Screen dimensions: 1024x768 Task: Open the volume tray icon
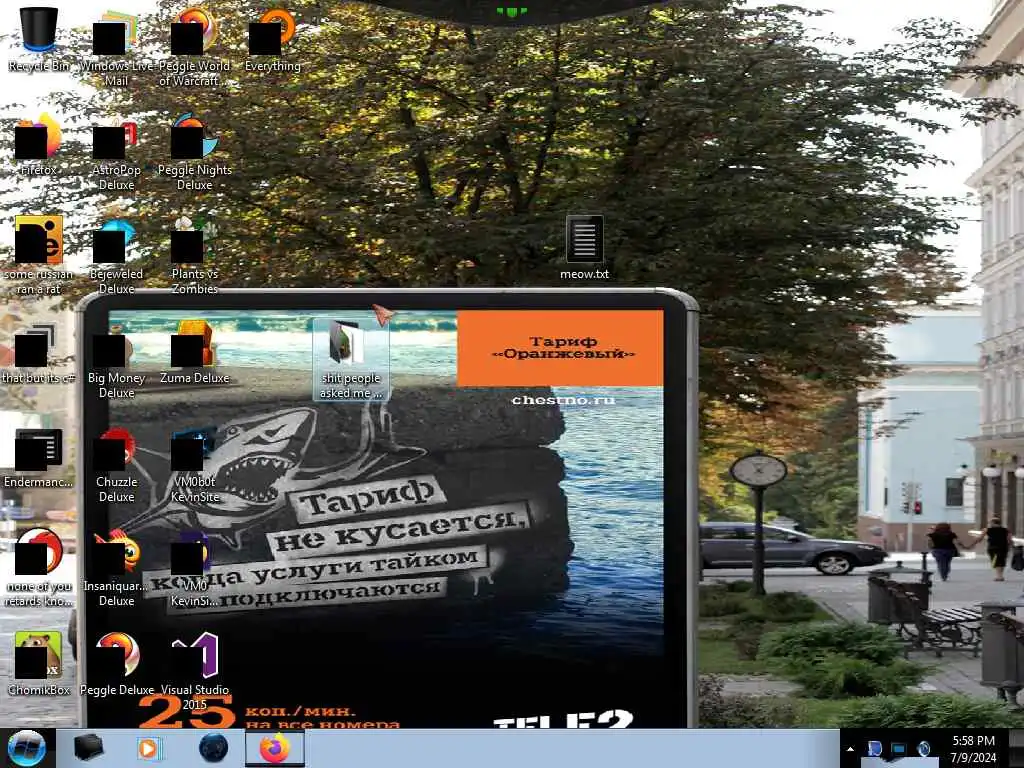tap(923, 748)
